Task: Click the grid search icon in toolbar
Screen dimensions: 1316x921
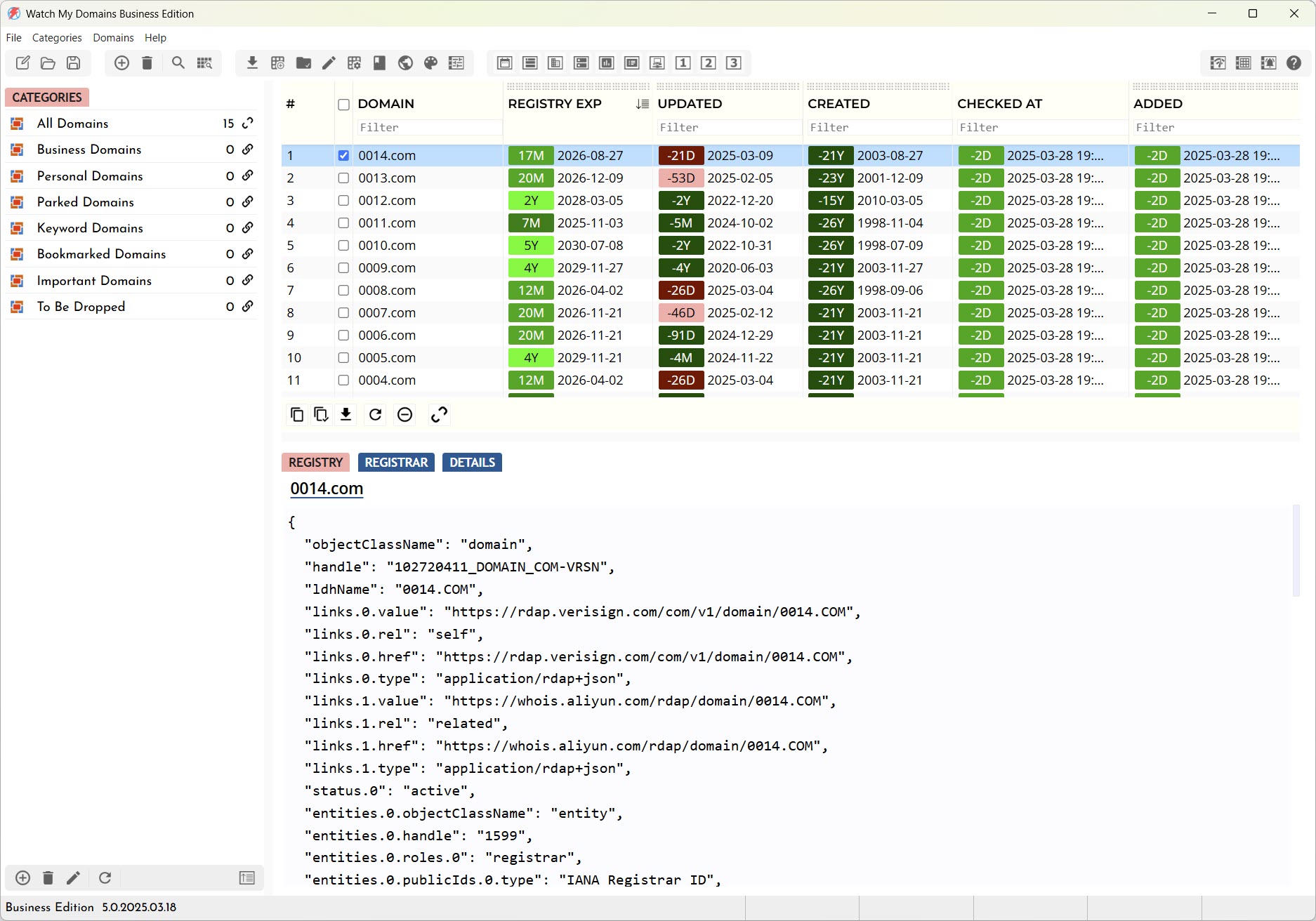Action: point(204,63)
